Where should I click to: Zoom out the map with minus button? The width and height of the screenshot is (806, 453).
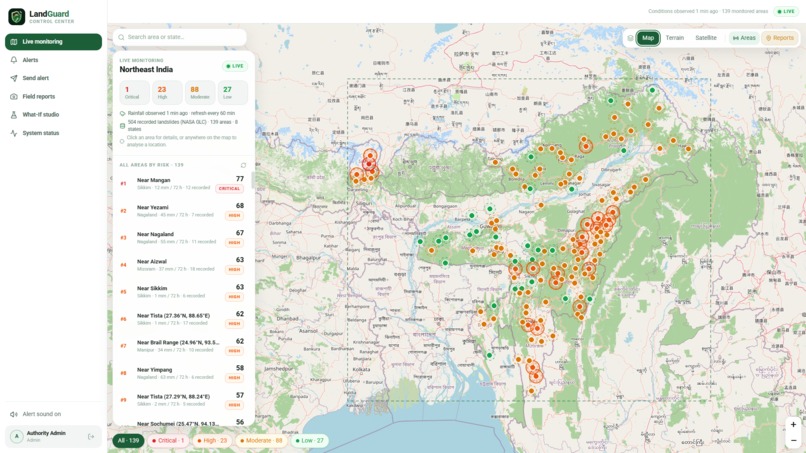pyautogui.click(x=793, y=440)
